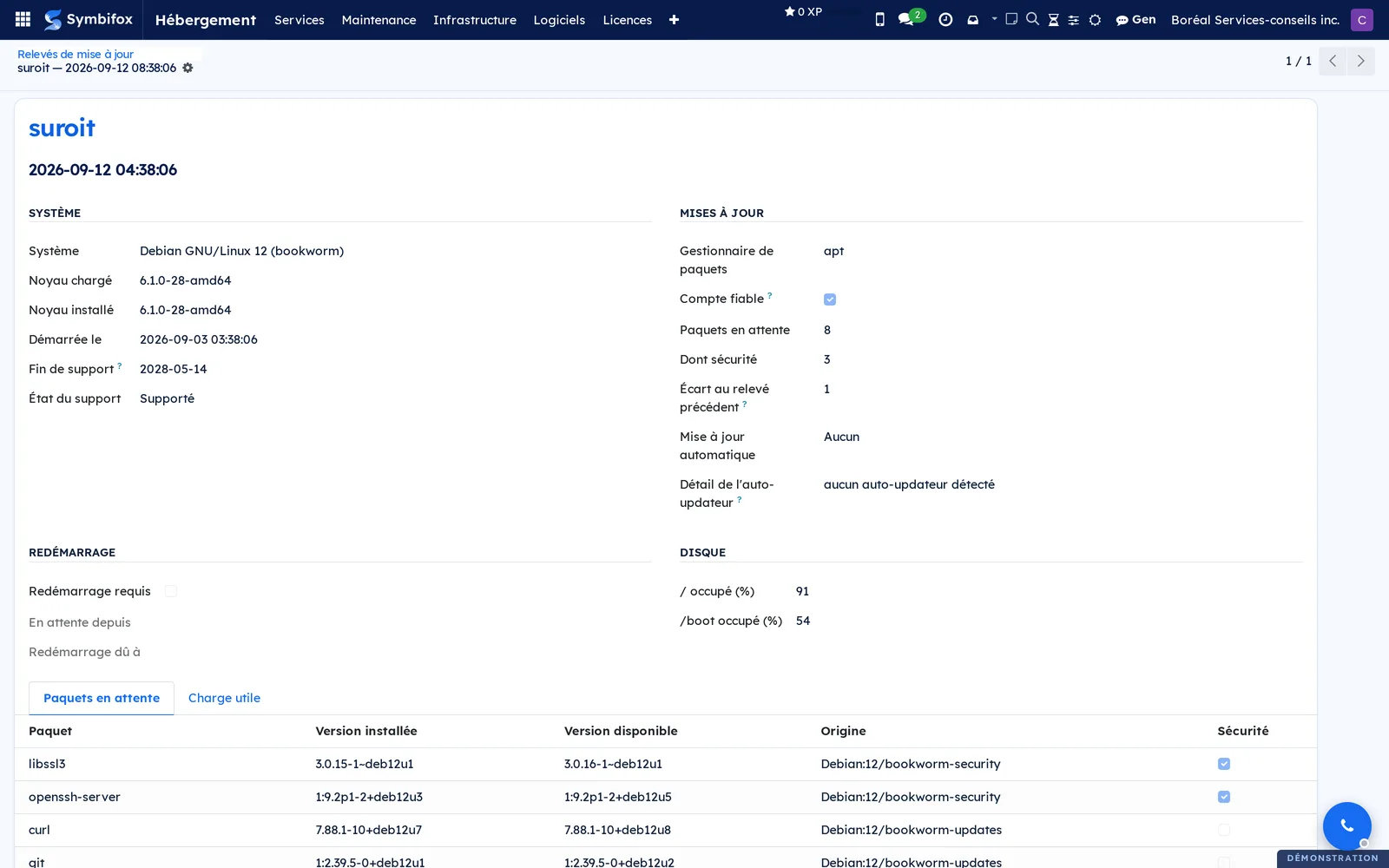Sort by the Origine column header
Image resolution: width=1389 pixels, height=868 pixels.
(x=843, y=731)
